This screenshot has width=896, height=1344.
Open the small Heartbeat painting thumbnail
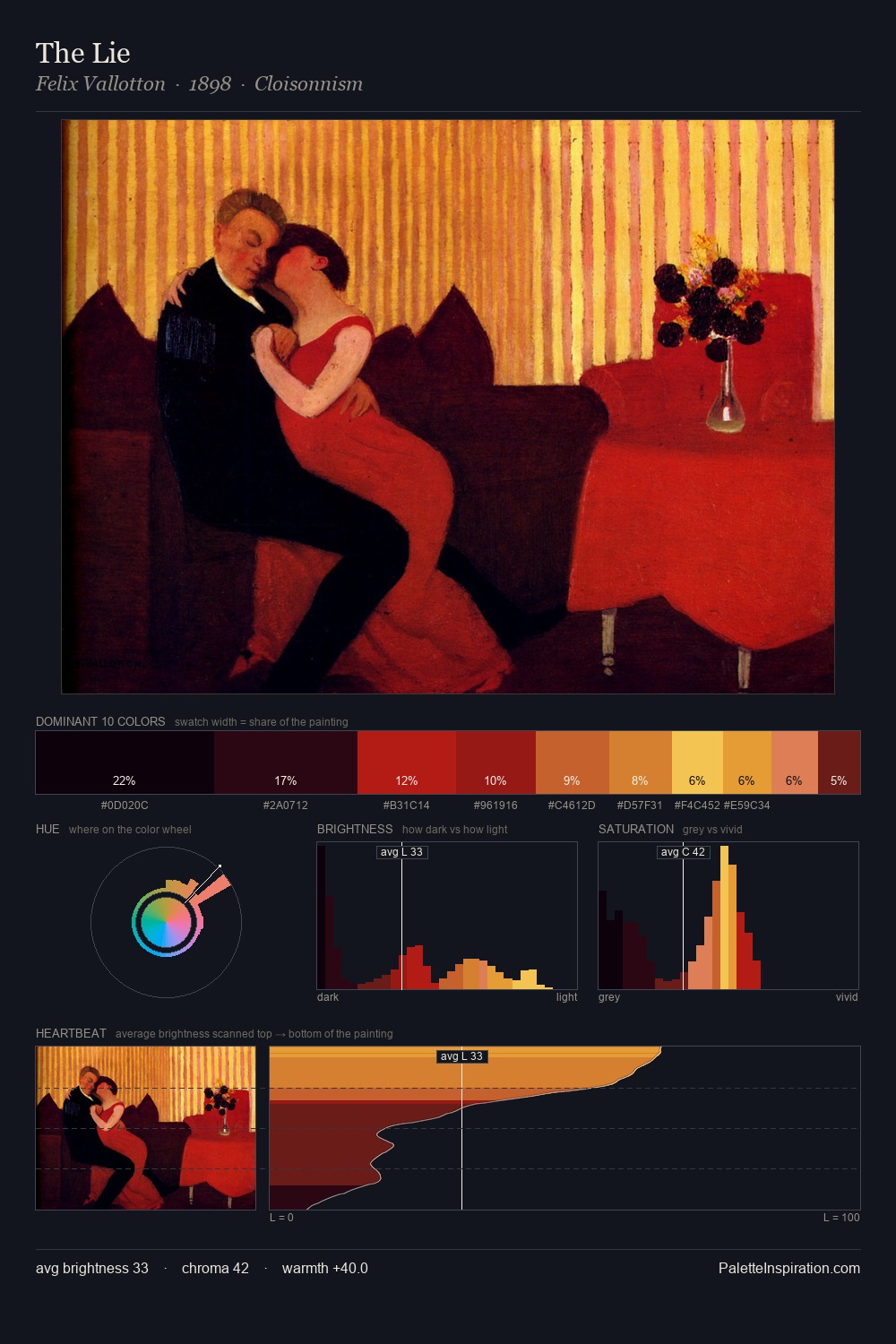[x=146, y=1128]
